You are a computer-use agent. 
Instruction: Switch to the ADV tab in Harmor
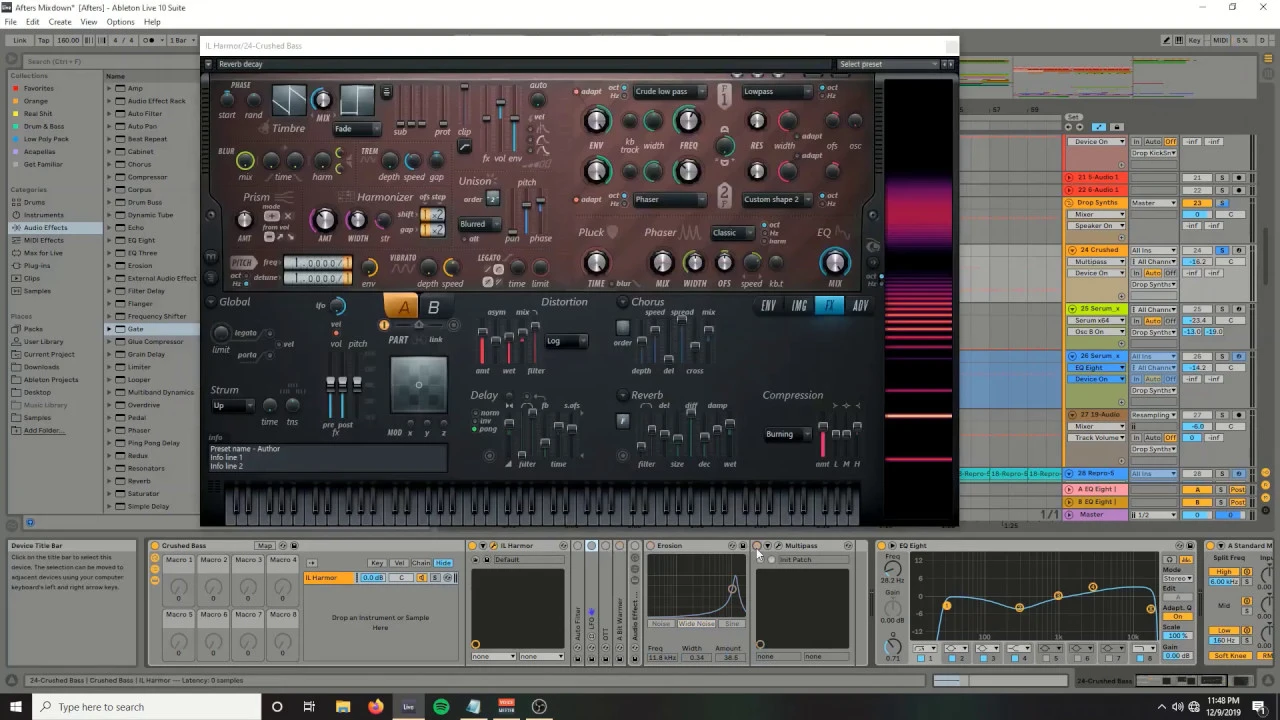860,306
